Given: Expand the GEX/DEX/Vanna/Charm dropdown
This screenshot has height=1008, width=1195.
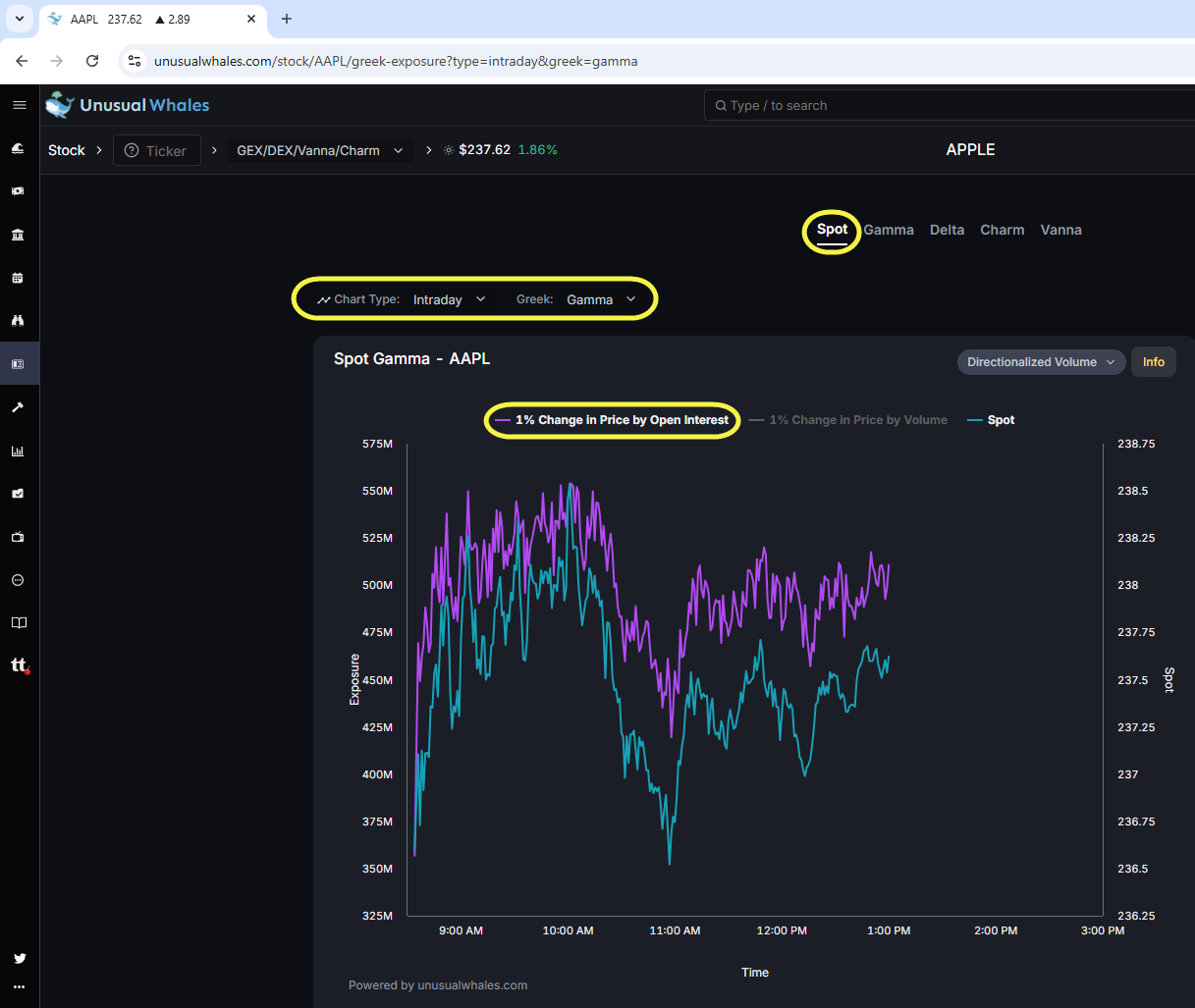Looking at the screenshot, I should (319, 150).
